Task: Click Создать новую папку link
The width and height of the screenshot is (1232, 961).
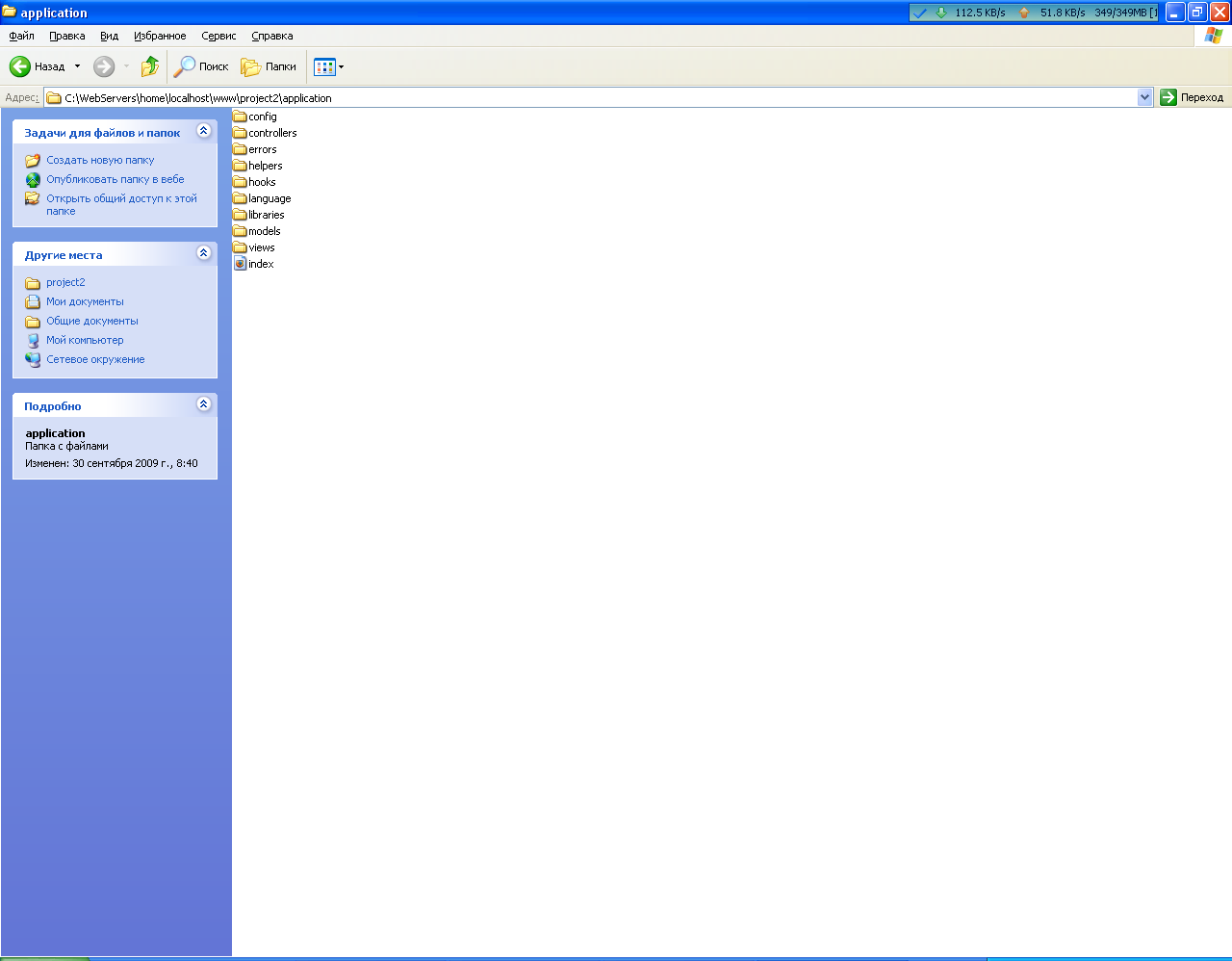Action: coord(100,160)
